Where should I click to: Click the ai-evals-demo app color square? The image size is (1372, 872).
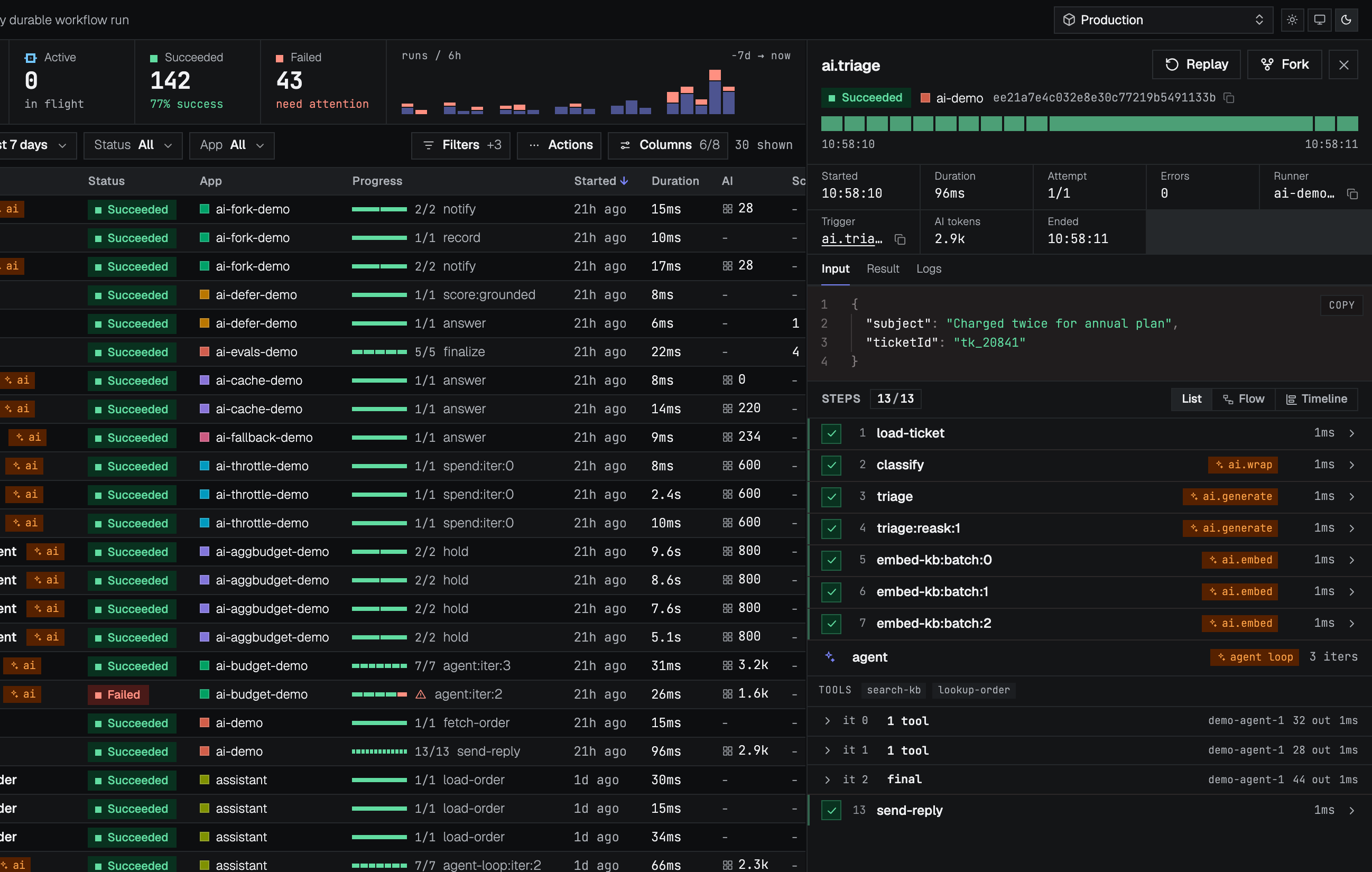(x=205, y=352)
